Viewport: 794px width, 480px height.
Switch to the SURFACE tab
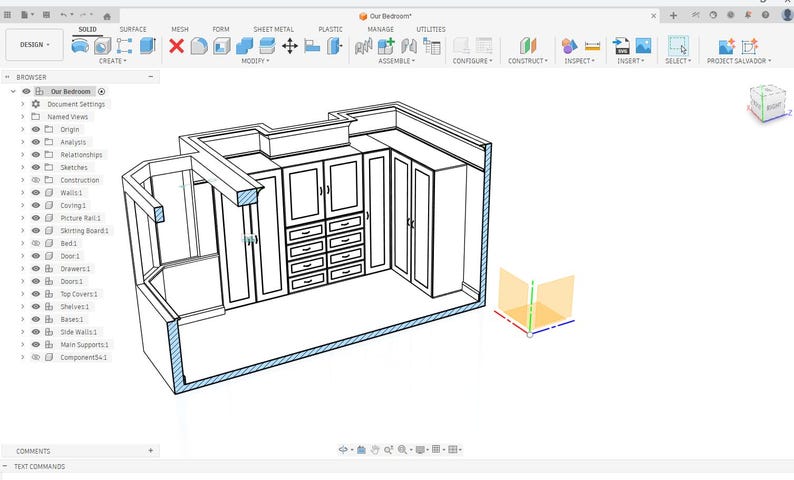pos(133,29)
